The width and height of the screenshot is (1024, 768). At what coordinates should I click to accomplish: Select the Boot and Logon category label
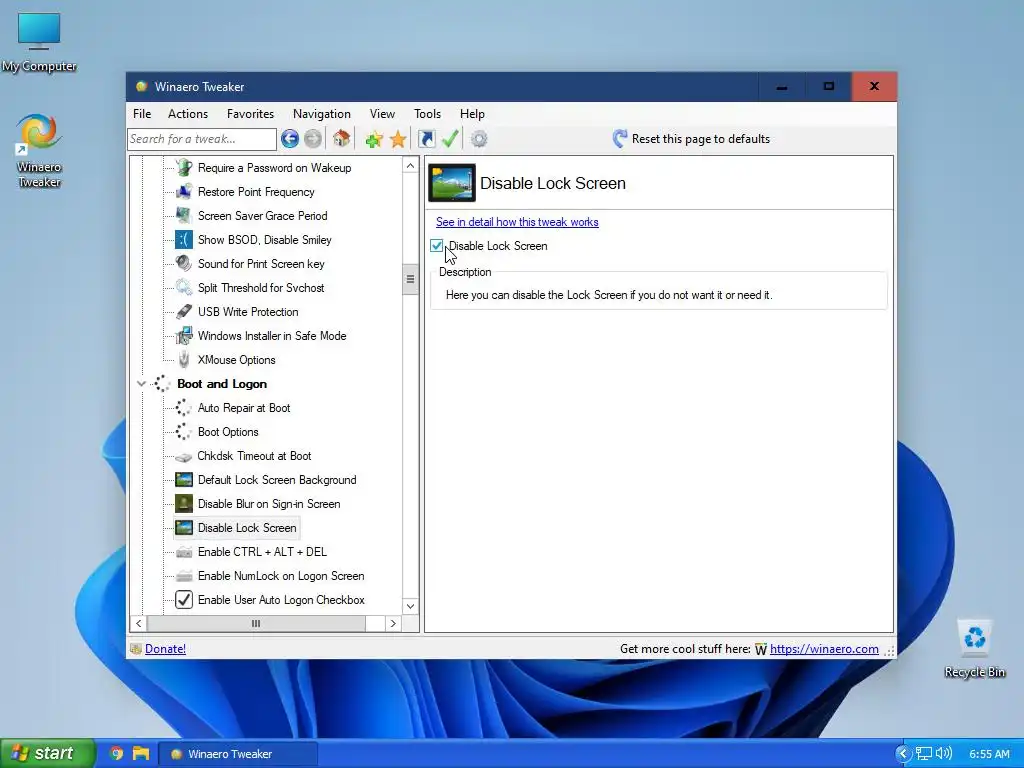click(221, 384)
